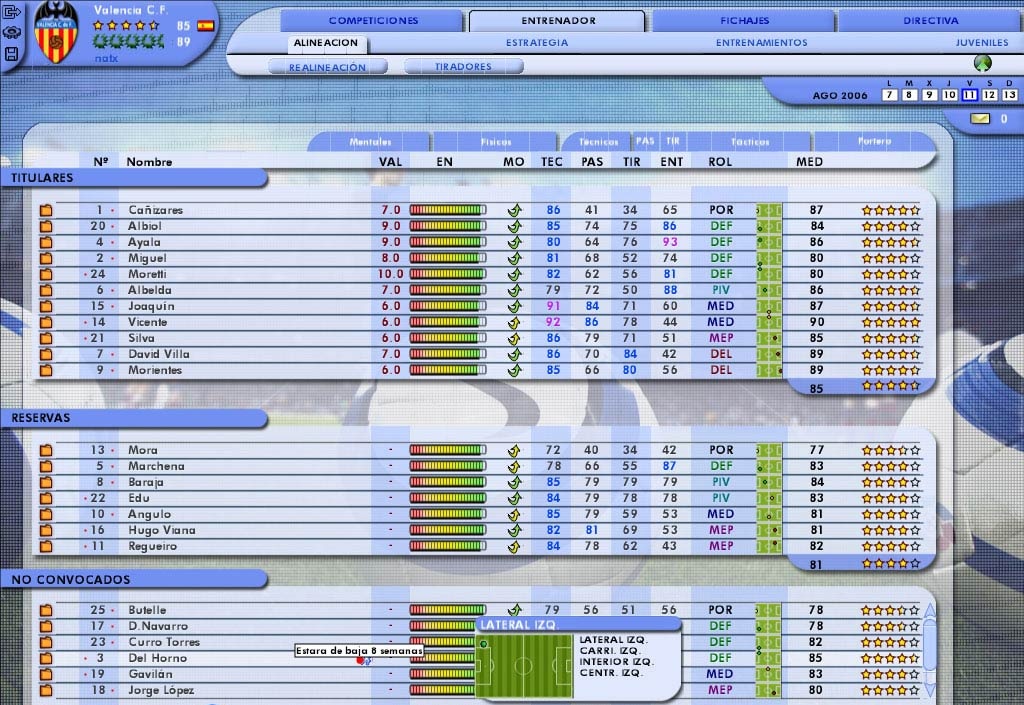Click the REALINEACIÓN button
The width and height of the screenshot is (1024, 705).
click(327, 67)
